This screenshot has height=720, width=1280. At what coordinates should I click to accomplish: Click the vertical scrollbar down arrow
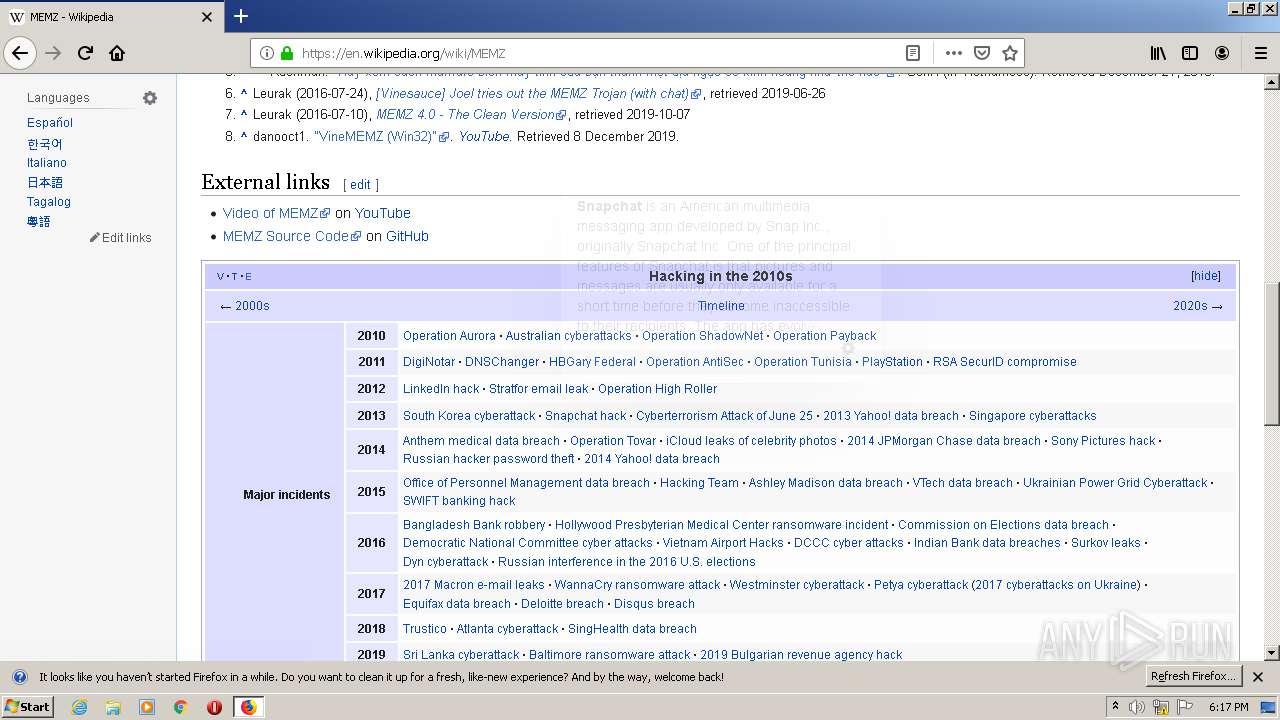click(1271, 653)
